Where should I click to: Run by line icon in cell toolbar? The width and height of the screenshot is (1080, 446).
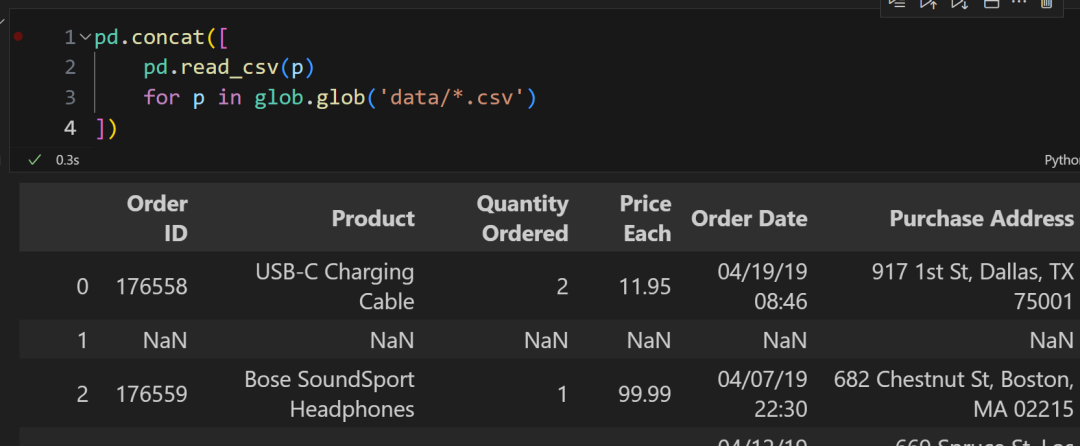[x=897, y=3]
